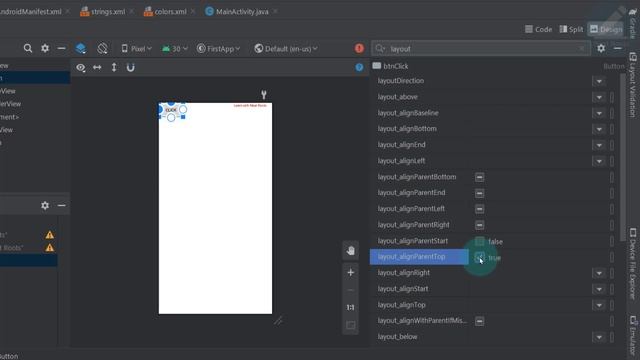Expand the layout_alignBottom dropdown
640x360 pixels.
point(599,129)
